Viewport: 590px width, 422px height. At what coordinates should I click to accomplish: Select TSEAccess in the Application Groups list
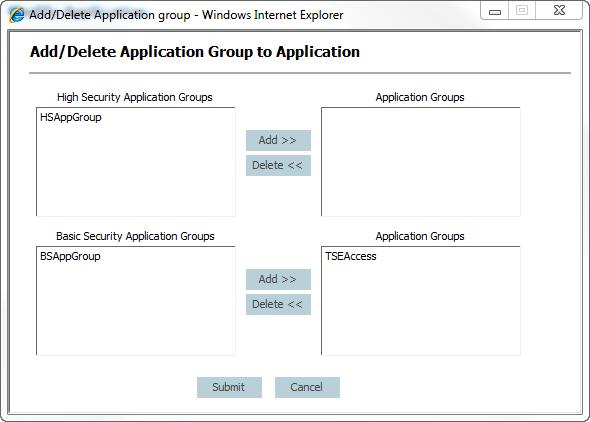(x=351, y=257)
